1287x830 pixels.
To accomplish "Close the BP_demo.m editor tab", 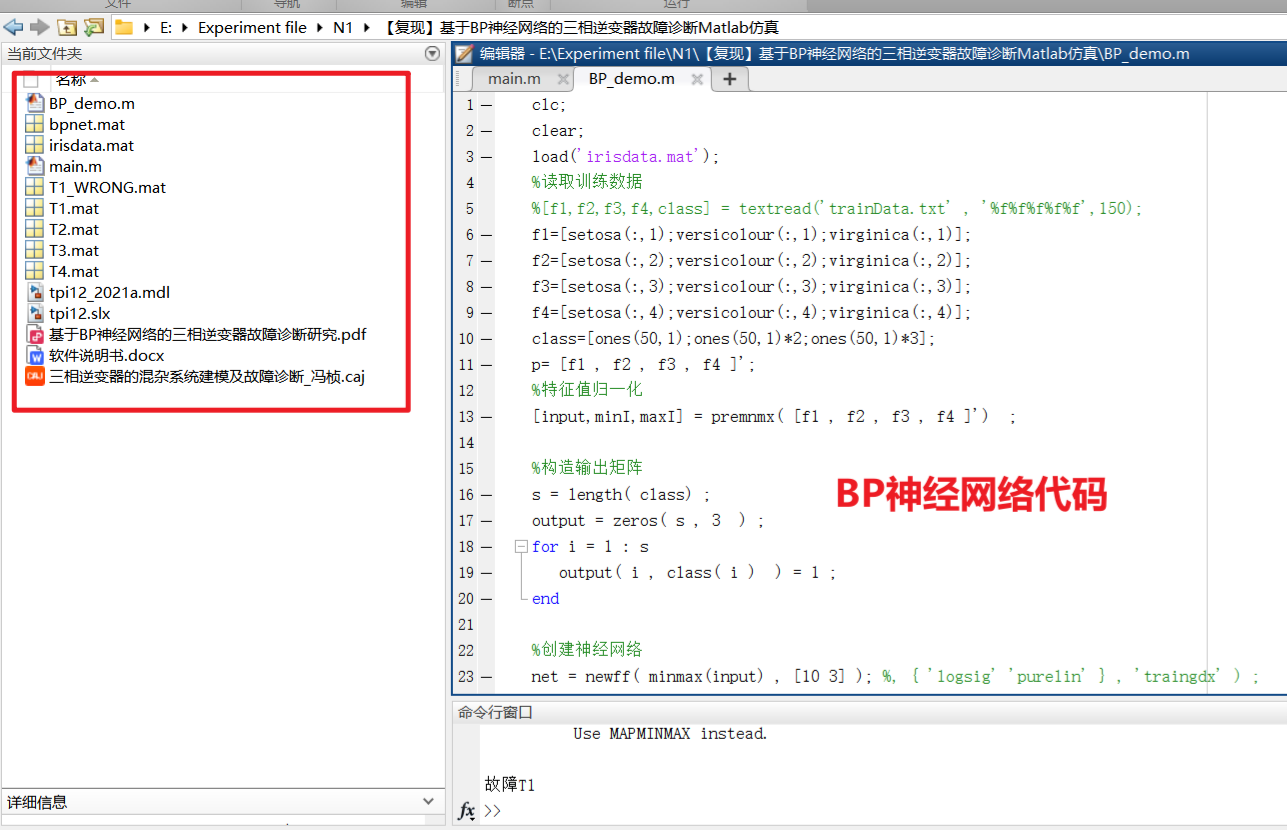I will tap(697, 79).
